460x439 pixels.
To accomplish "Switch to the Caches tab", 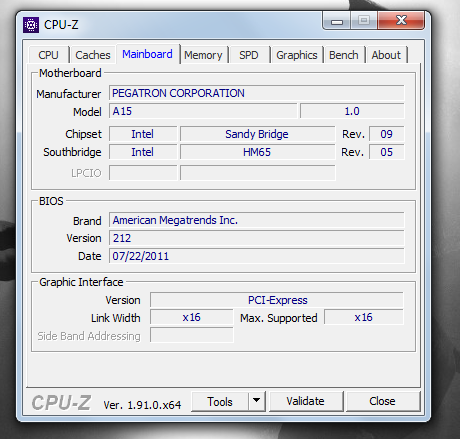I will click(x=93, y=55).
